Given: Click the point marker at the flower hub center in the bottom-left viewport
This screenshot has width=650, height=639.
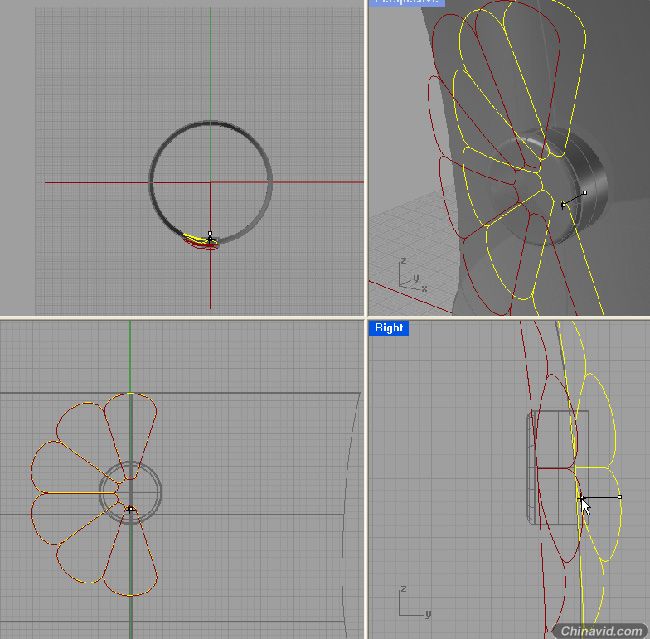Looking at the screenshot, I should point(131,509).
